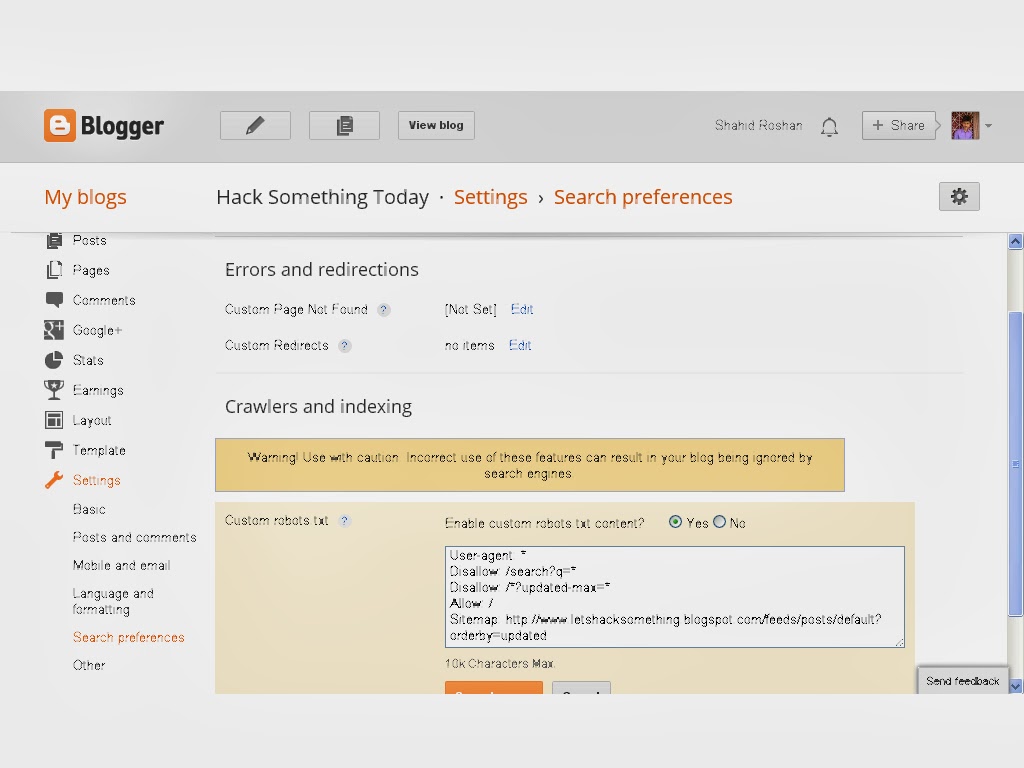This screenshot has width=1024, height=768.
Task: Edit Custom Page Not Found
Action: click(x=522, y=310)
